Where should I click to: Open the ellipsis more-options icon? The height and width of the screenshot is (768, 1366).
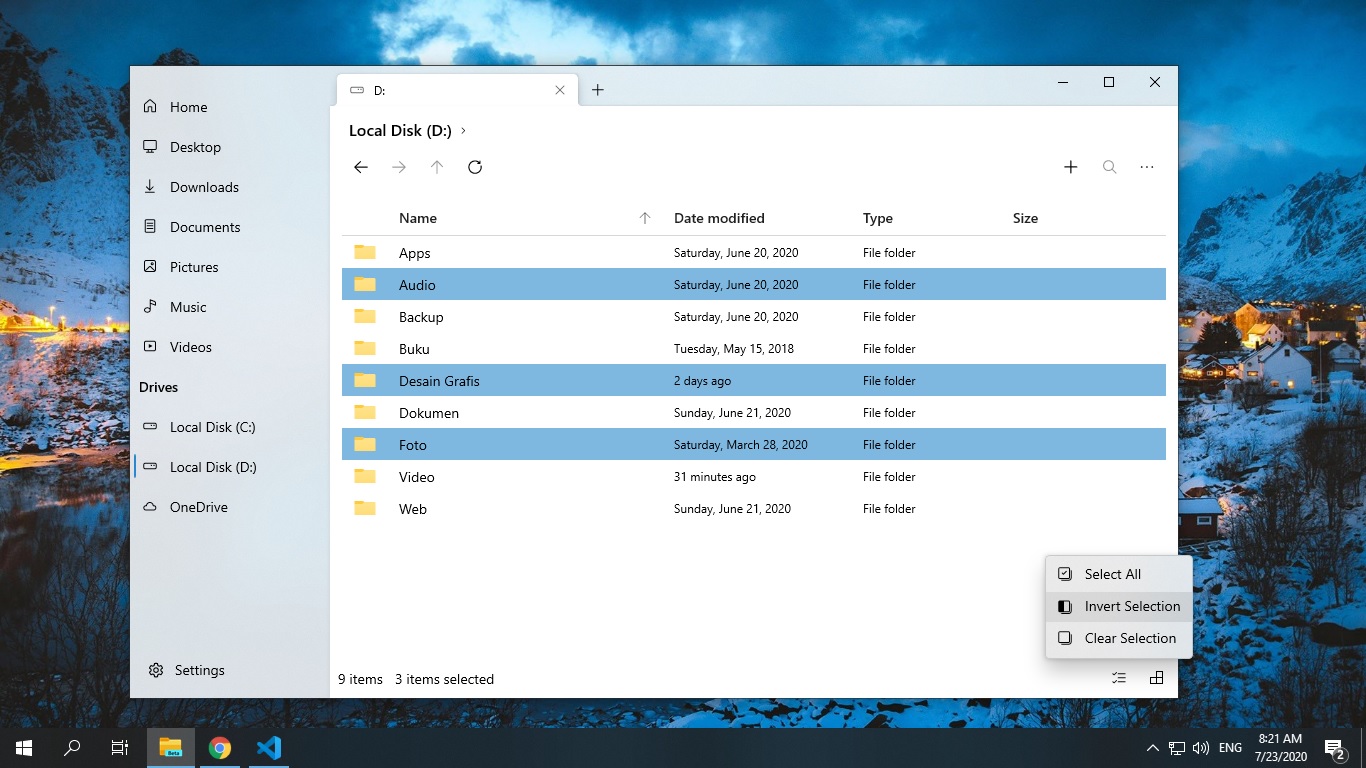point(1147,167)
